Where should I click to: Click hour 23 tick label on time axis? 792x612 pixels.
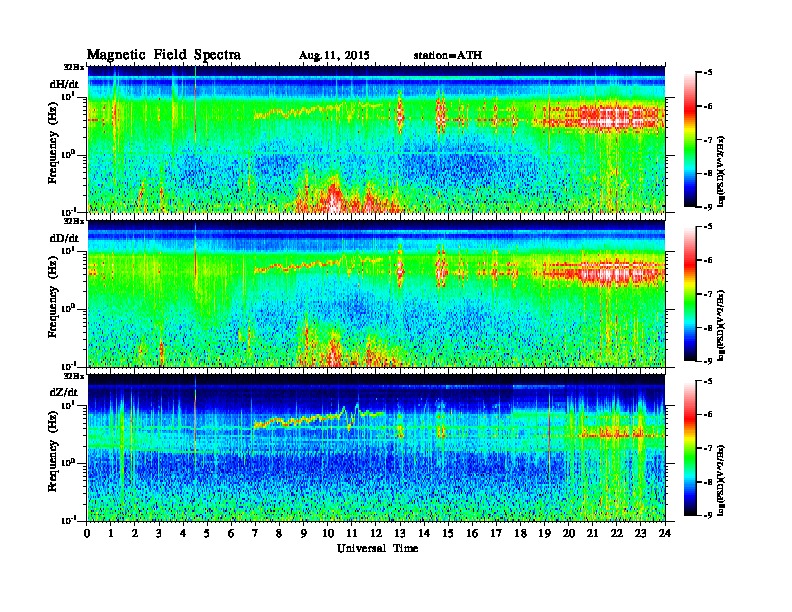640,533
